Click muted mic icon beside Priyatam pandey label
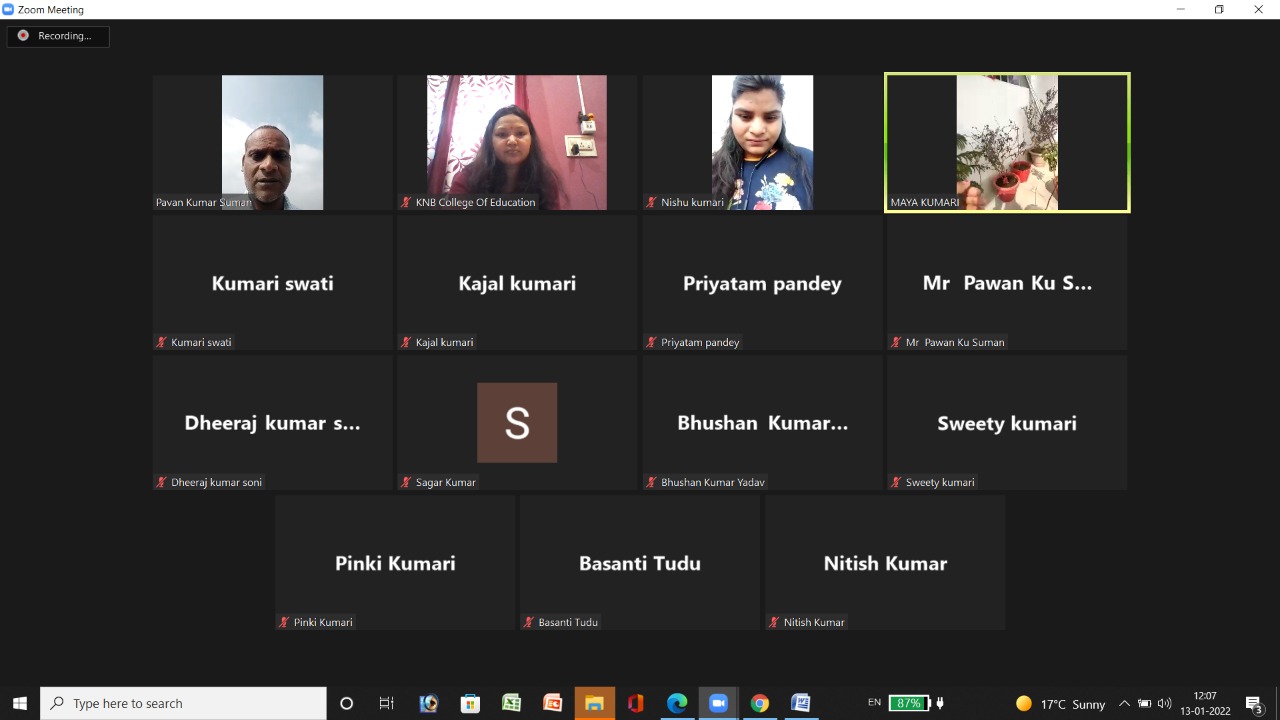The image size is (1280, 720). [651, 342]
